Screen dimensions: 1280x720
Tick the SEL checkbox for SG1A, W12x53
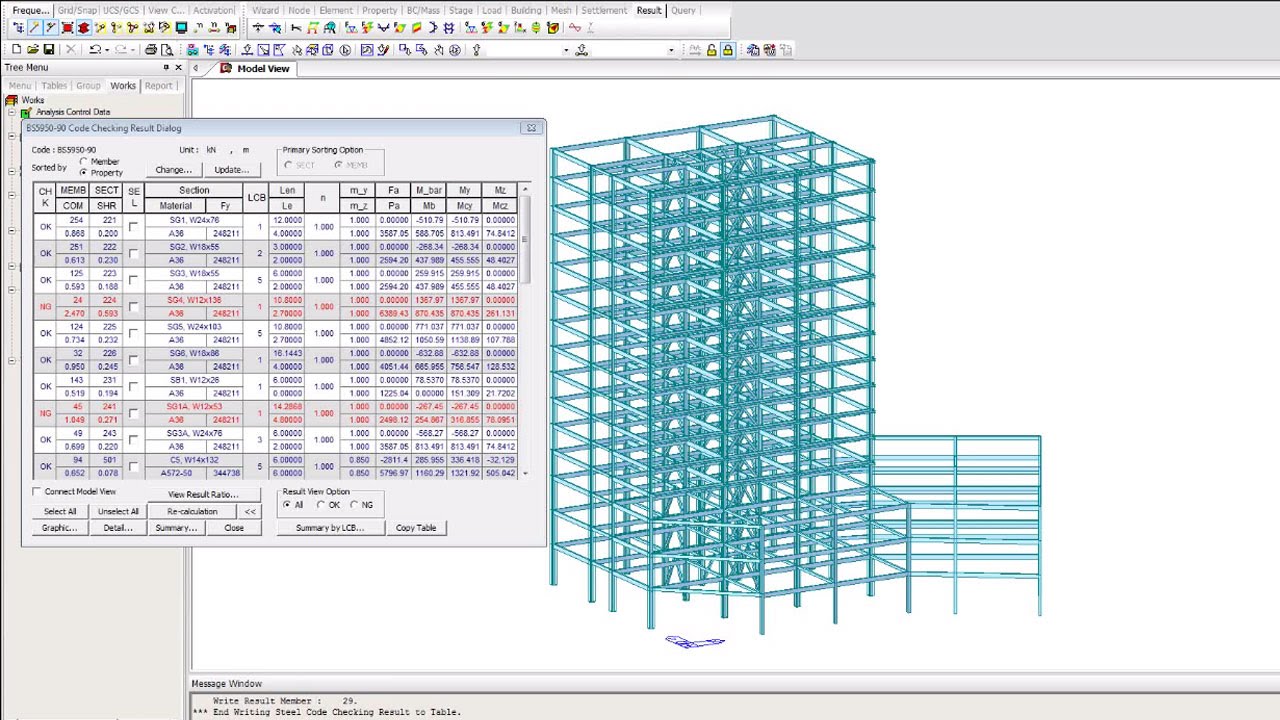133,414
